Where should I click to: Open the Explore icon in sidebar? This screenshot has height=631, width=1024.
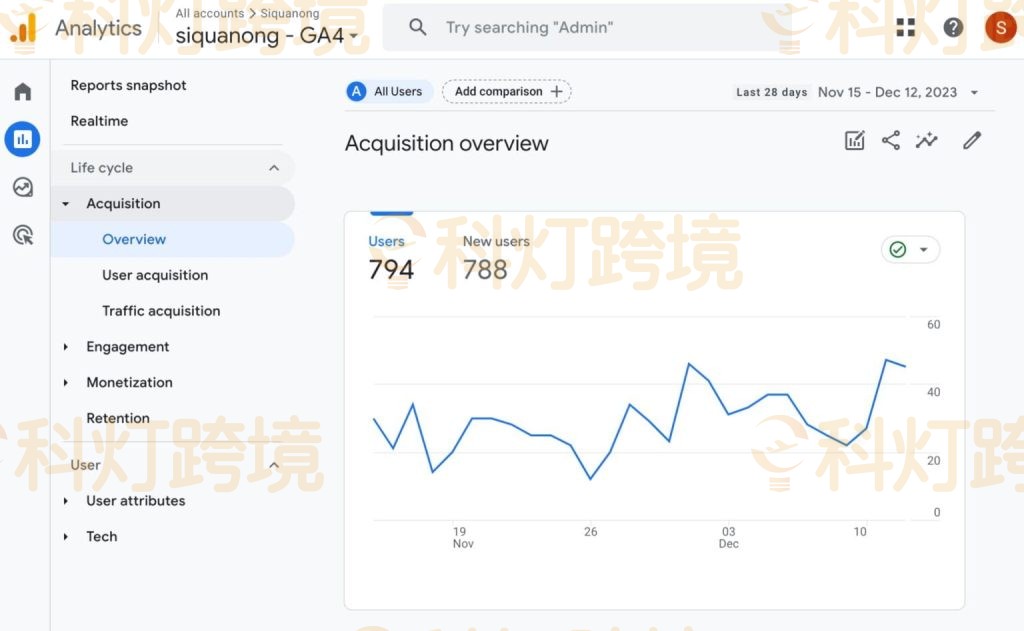point(22,187)
